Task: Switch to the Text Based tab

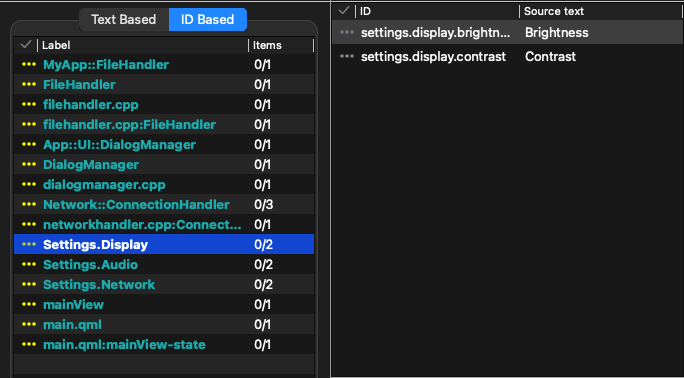Action: (x=124, y=20)
